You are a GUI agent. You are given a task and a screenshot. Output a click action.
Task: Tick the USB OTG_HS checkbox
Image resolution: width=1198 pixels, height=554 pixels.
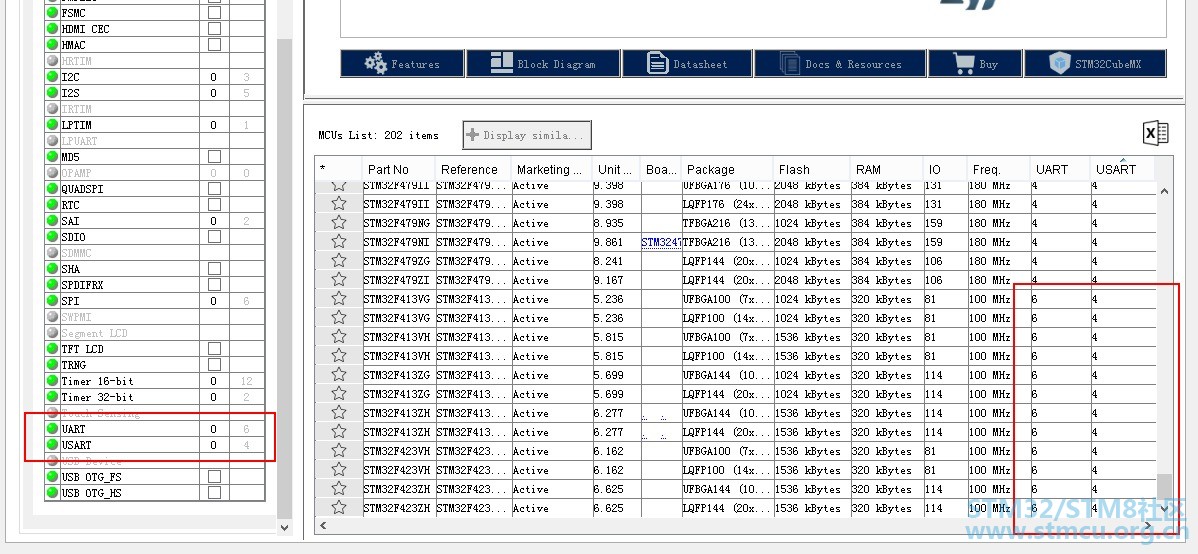(215, 493)
